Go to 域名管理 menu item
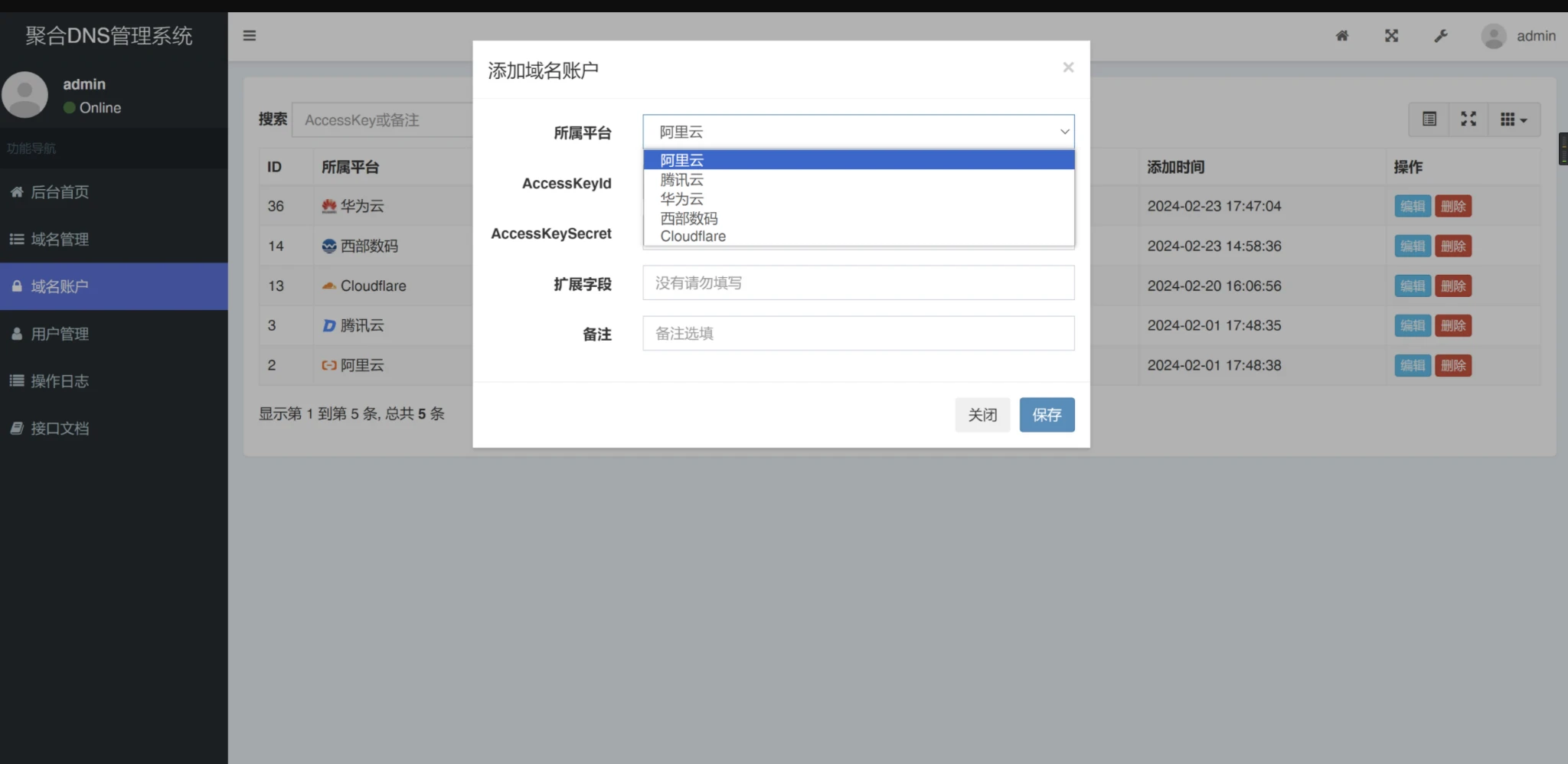The height and width of the screenshot is (764, 1568). (60, 240)
